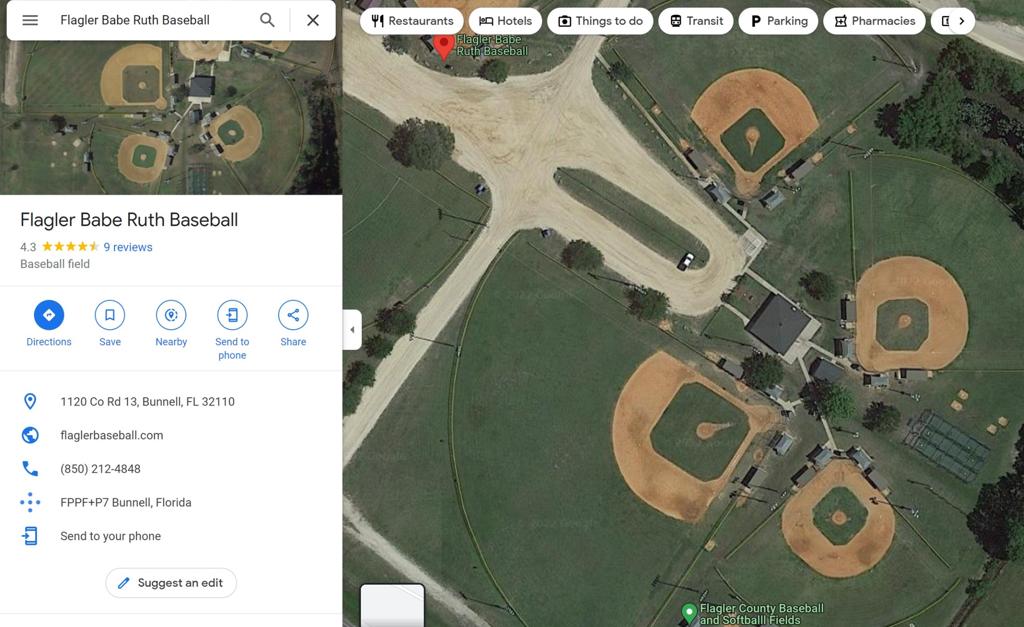Select the Things to do chip

[600, 21]
